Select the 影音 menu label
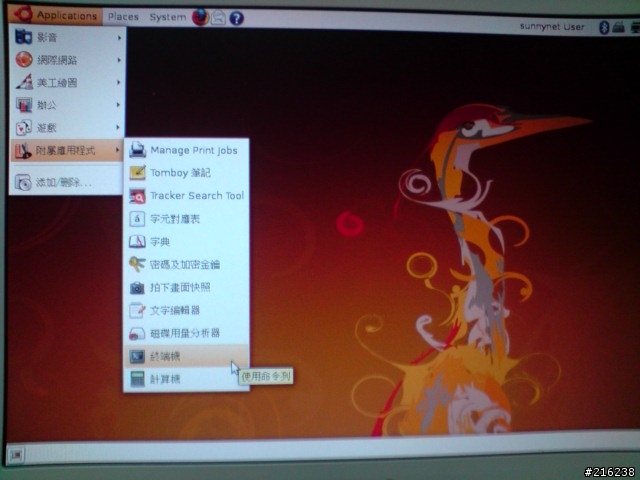The height and width of the screenshot is (480, 640). [x=47, y=38]
